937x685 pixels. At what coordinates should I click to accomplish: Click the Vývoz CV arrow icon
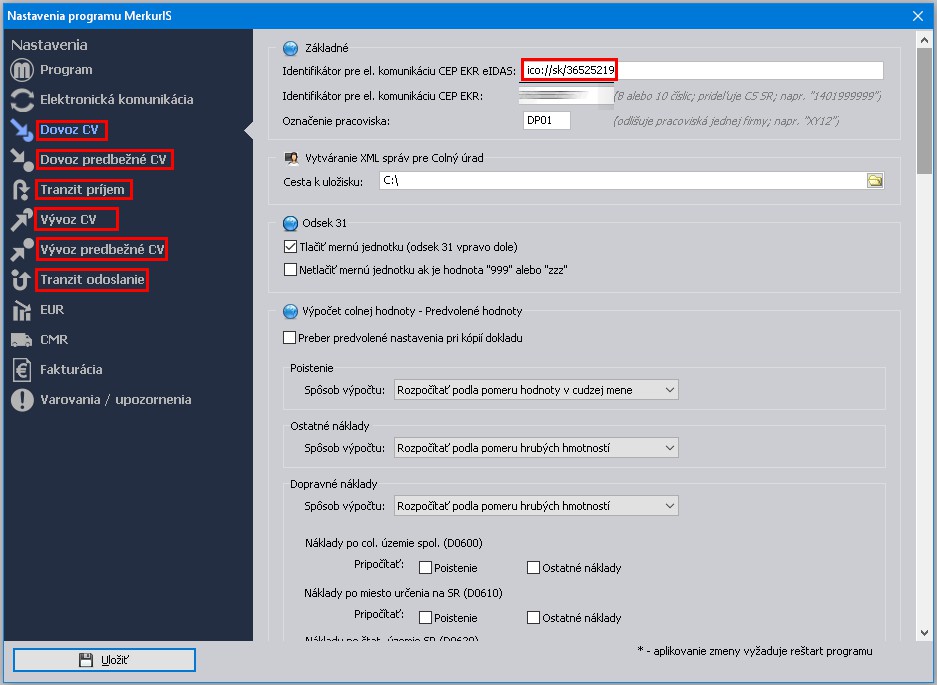click(22, 219)
